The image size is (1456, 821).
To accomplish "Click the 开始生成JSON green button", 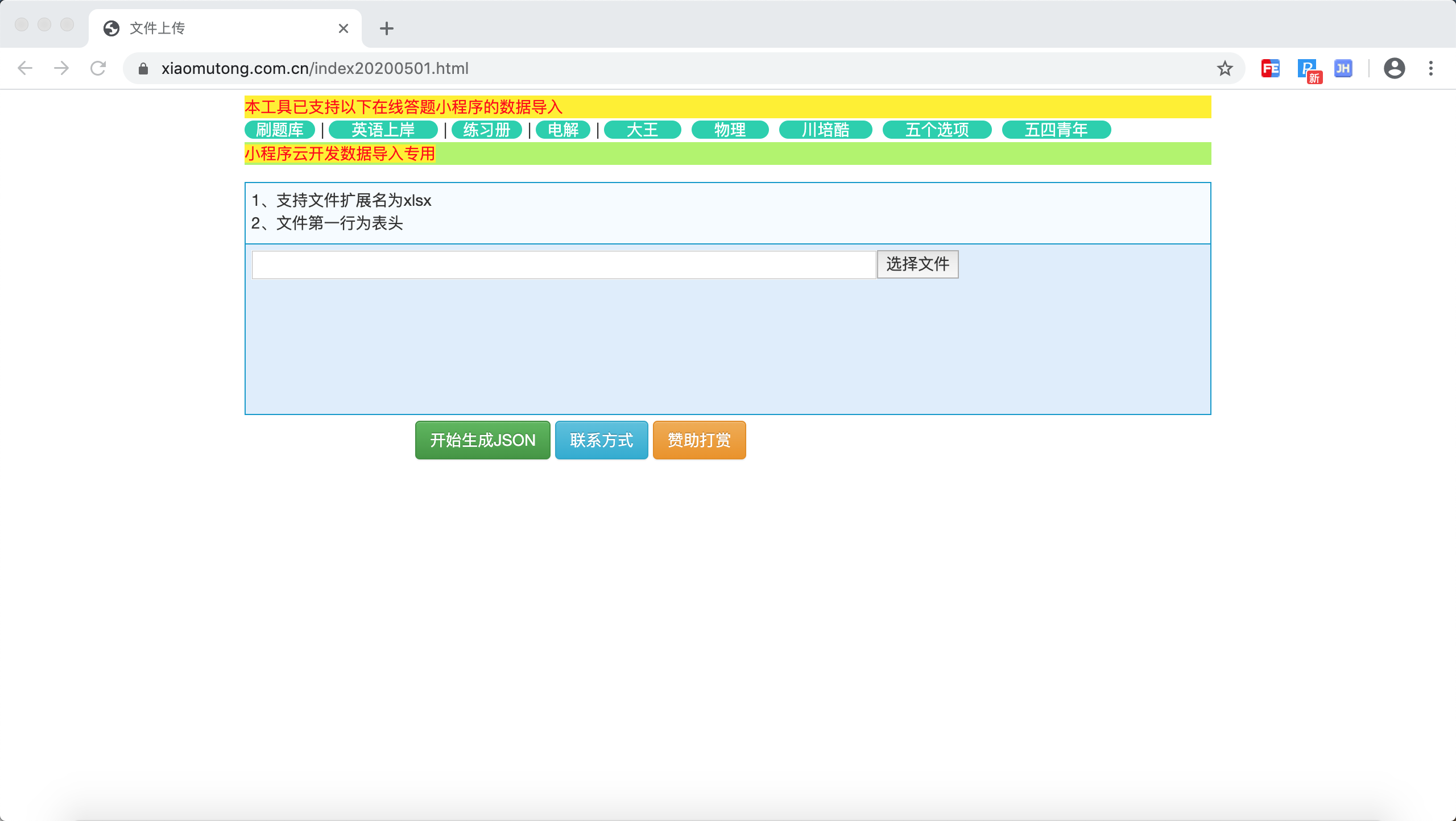I will click(482, 440).
